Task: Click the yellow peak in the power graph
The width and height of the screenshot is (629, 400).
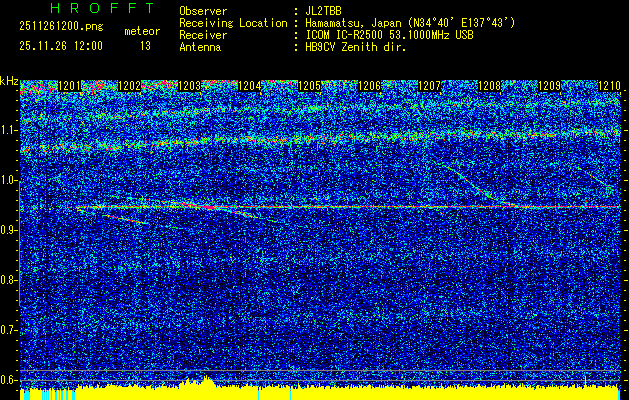Action: pos(205,380)
